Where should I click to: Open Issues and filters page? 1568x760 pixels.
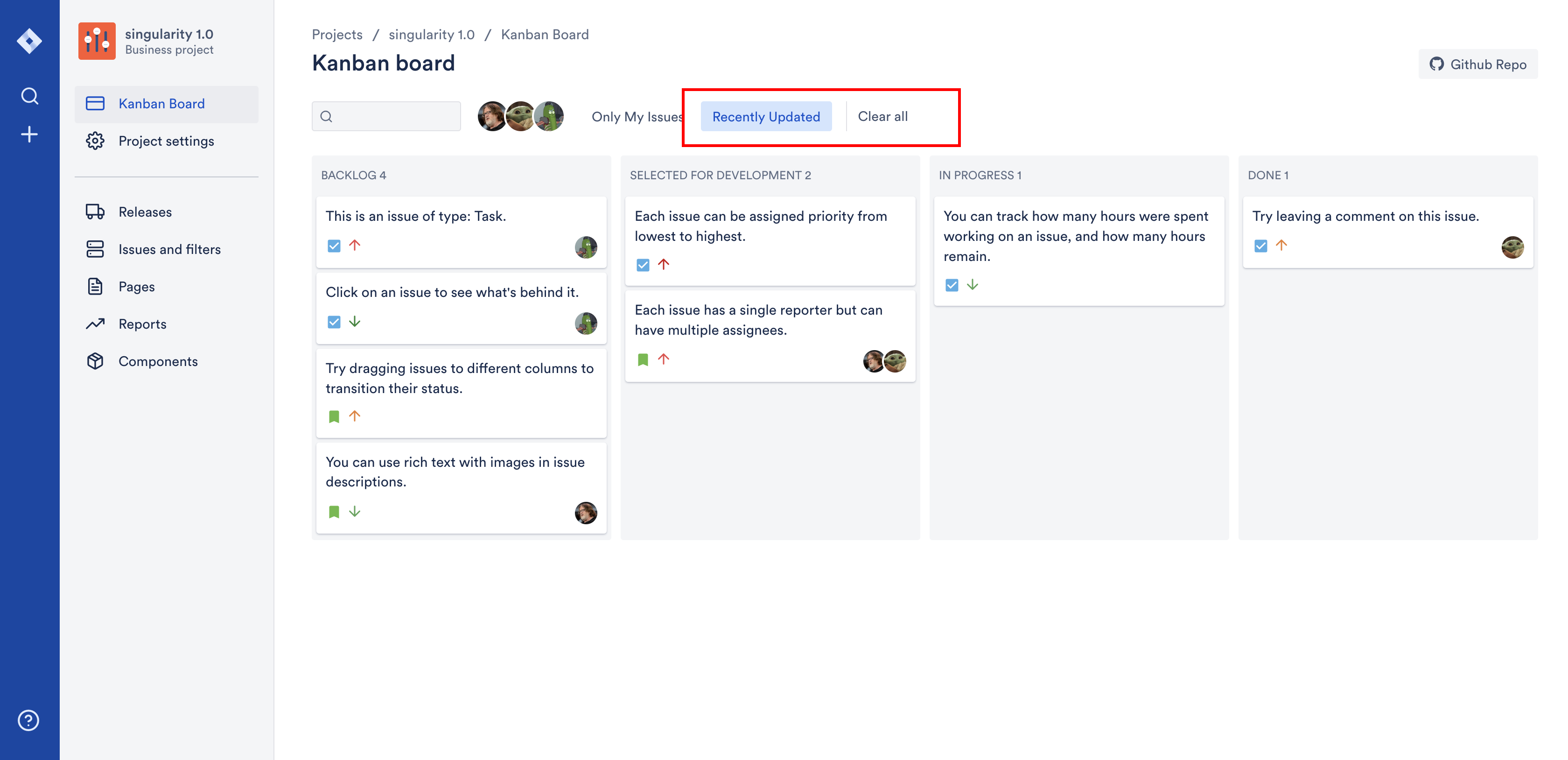tap(169, 249)
